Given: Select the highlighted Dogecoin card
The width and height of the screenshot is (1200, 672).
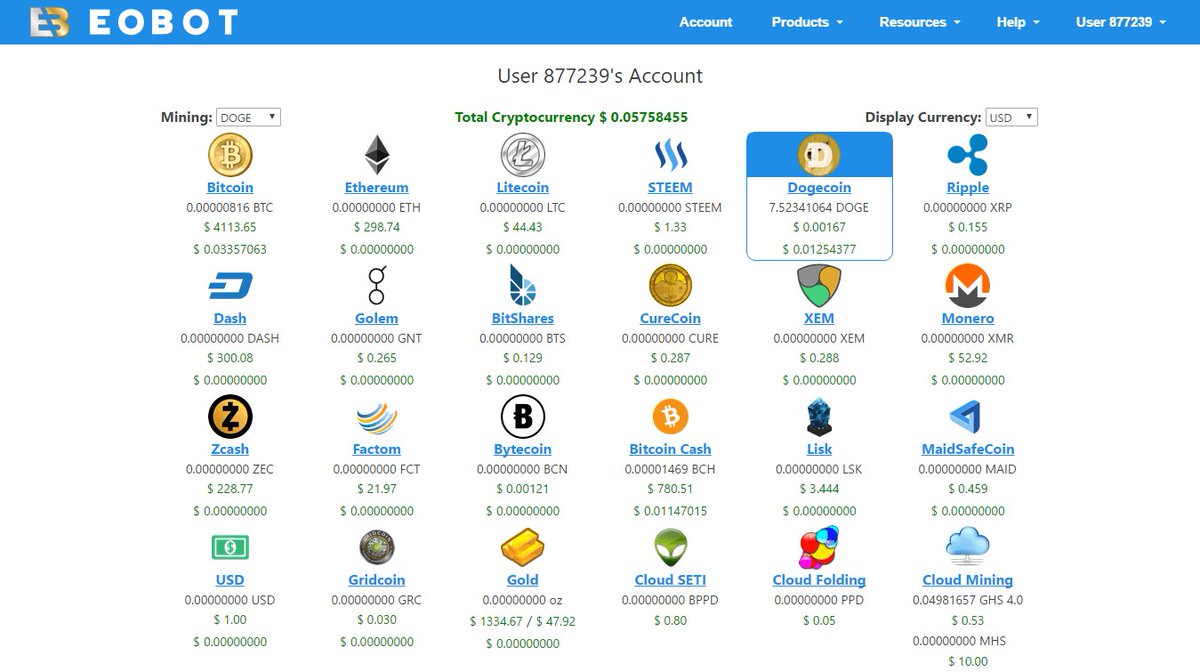Looking at the screenshot, I should point(818,195).
